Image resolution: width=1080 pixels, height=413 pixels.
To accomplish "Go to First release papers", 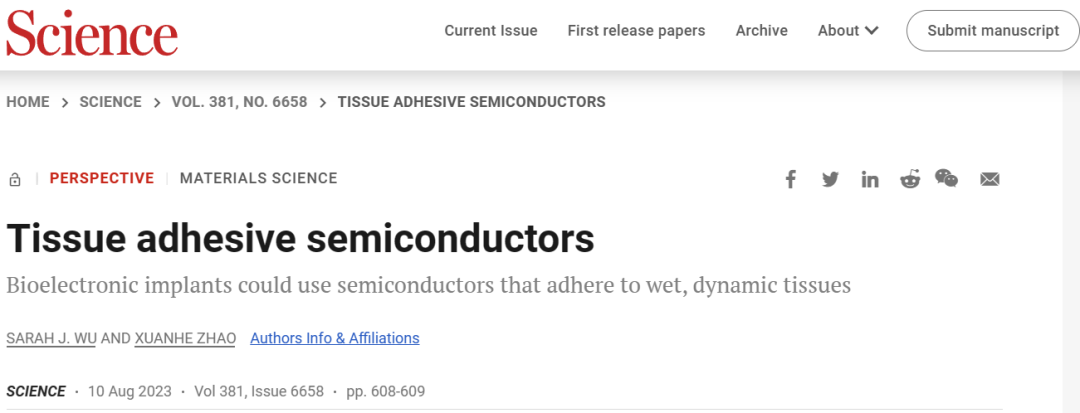I will 636,30.
